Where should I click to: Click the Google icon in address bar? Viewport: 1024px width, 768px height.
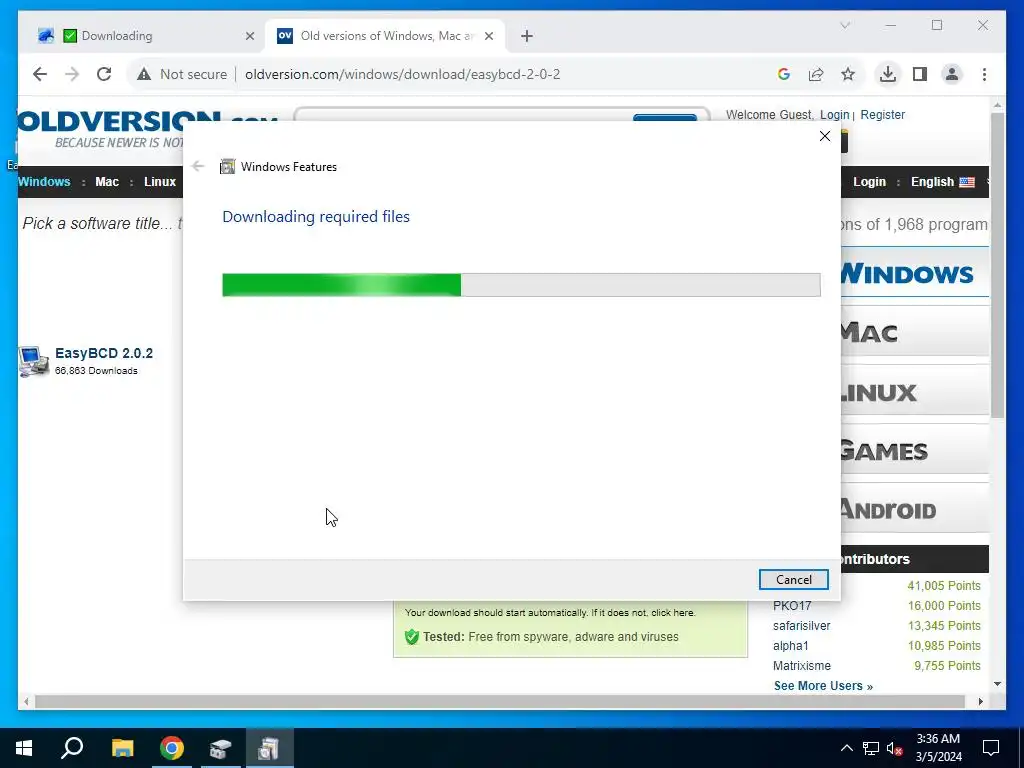coord(784,74)
